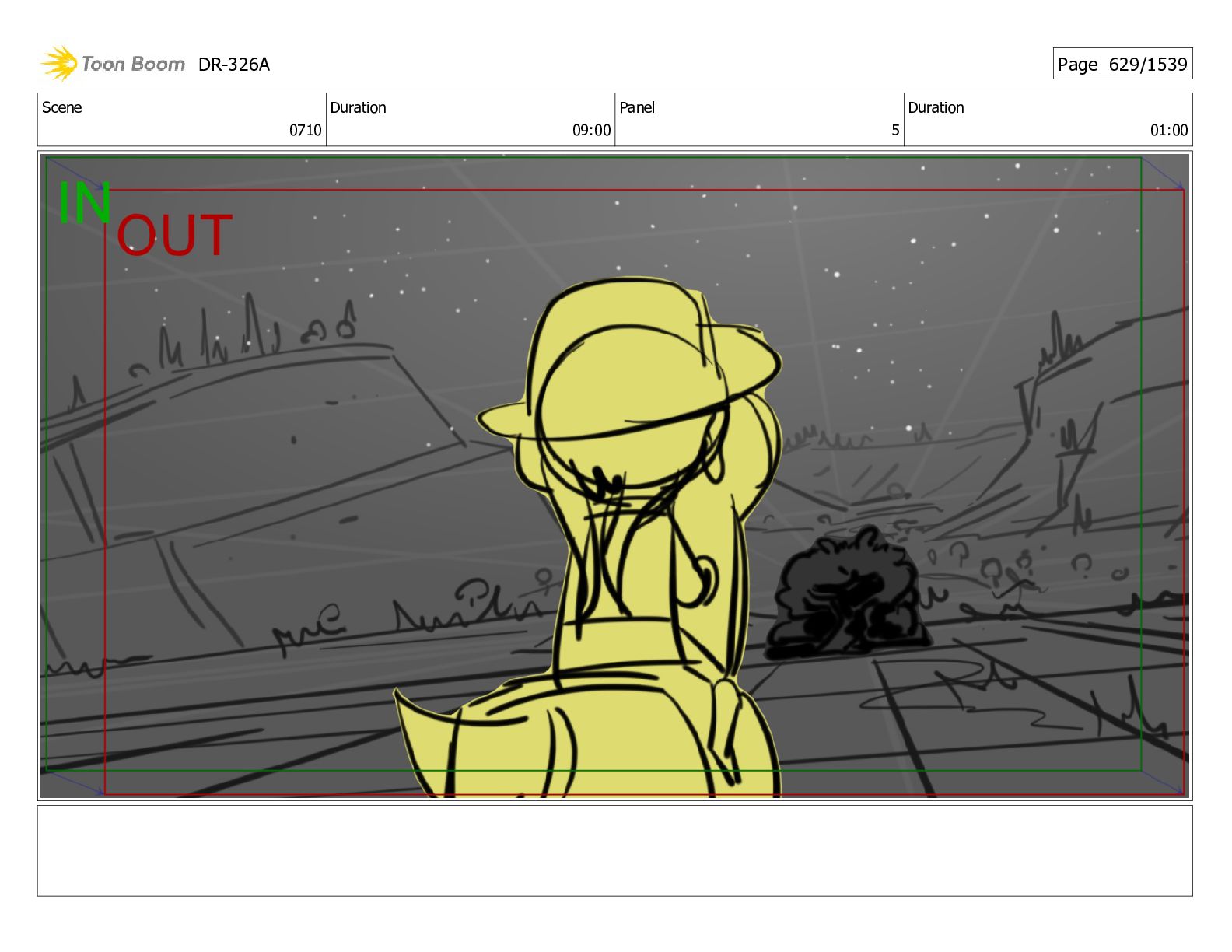This screenshot has width=1232, height=952.
Task: Click the Page 629/1539 indicator
Action: [x=1122, y=64]
